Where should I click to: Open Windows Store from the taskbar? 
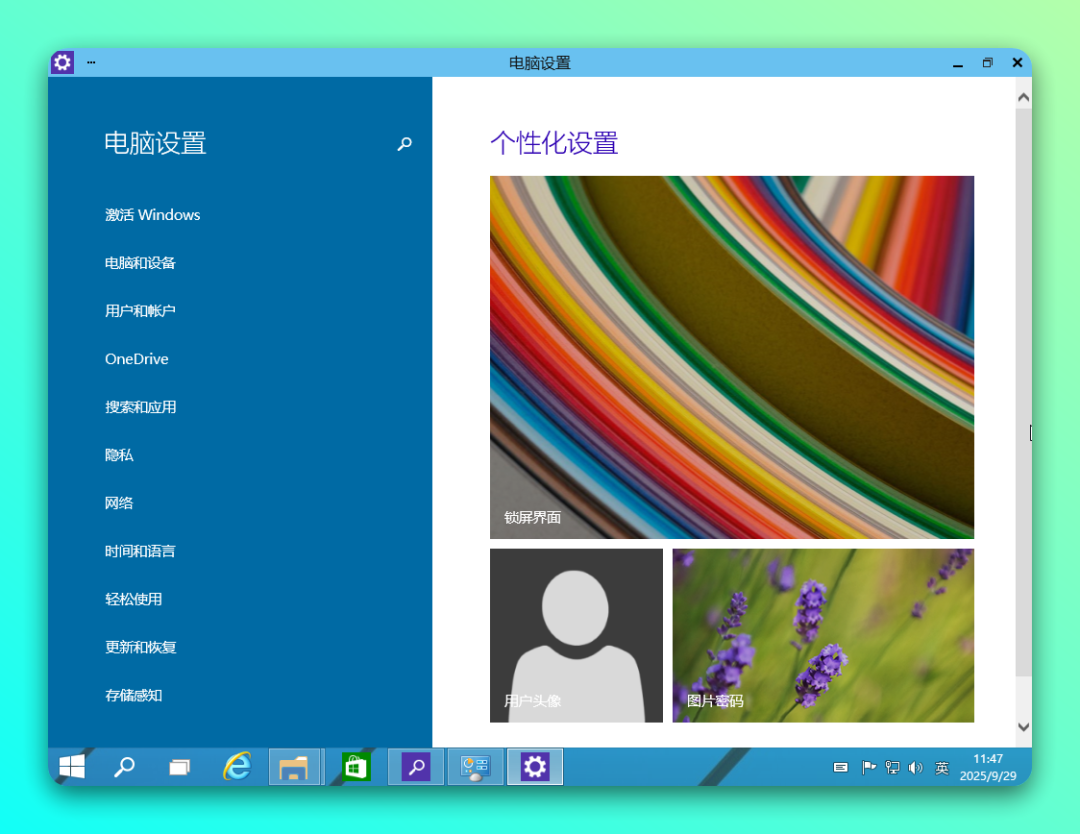pos(356,767)
